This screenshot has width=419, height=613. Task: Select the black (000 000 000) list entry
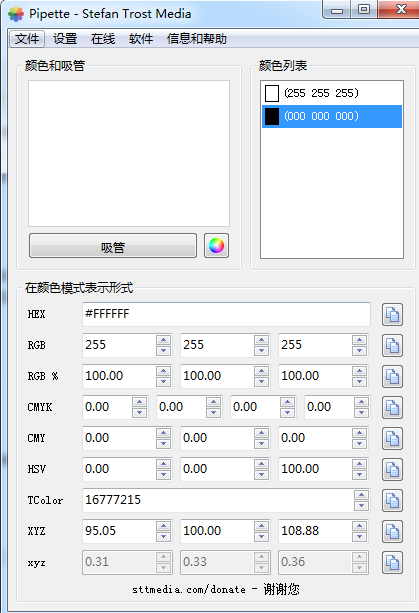[x=332, y=117]
